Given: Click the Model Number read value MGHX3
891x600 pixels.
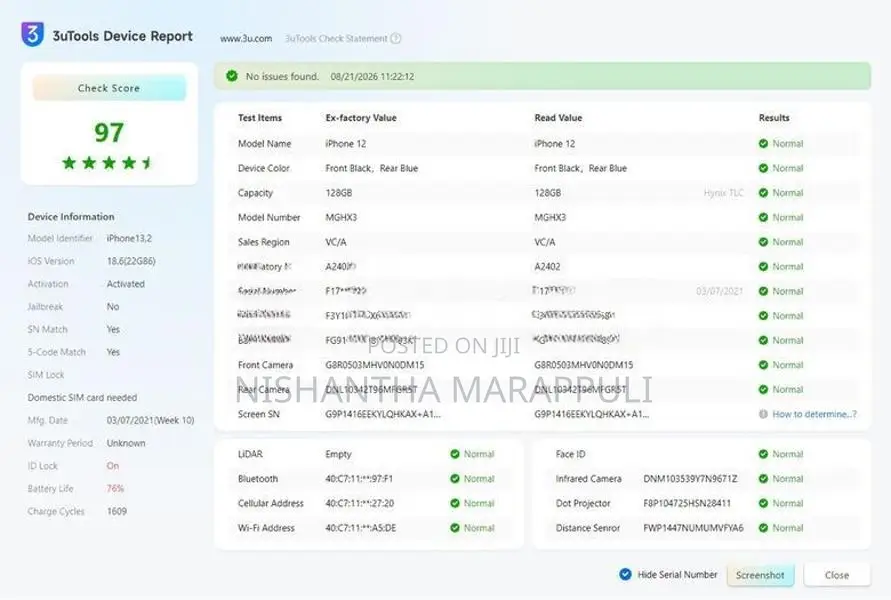Looking at the screenshot, I should coord(550,218).
